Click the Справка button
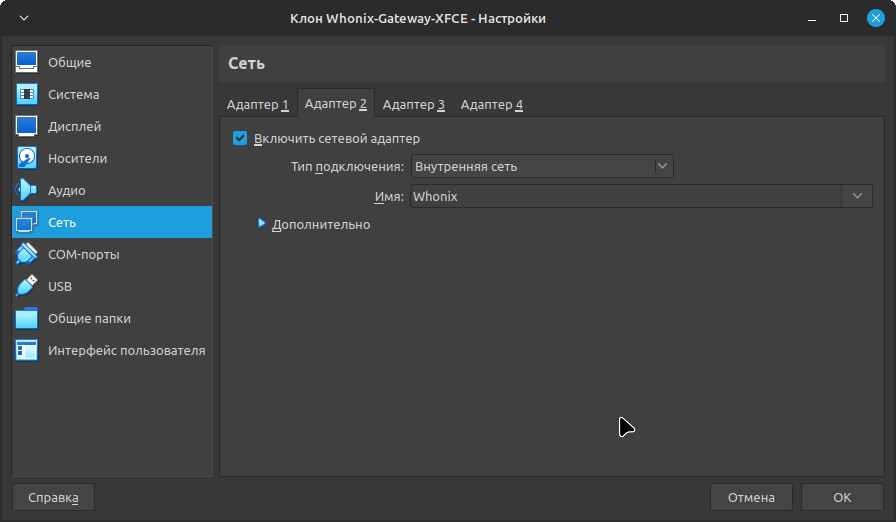 point(53,497)
